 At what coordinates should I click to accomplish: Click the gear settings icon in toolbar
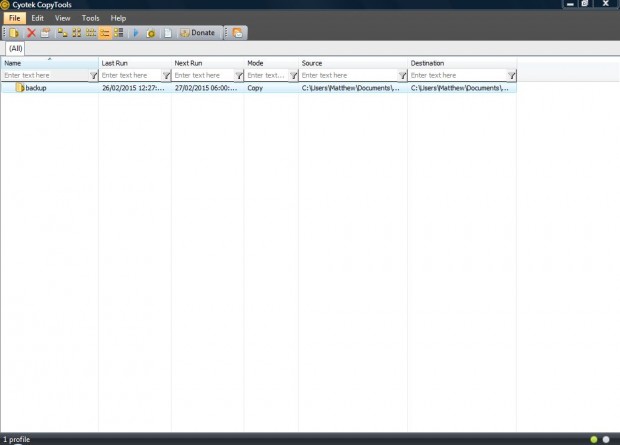[151, 33]
